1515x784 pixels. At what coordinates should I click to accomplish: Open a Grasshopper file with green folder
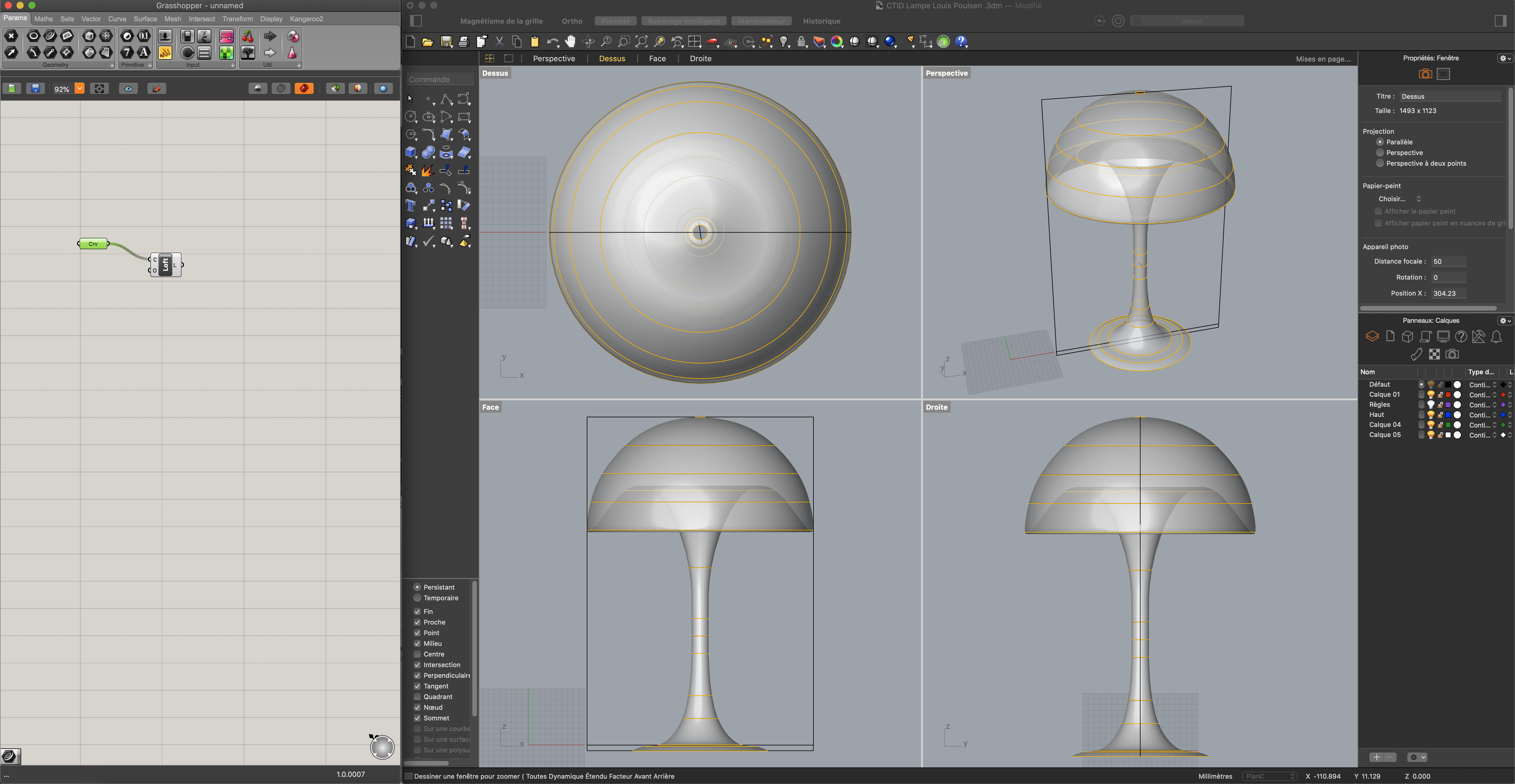[x=12, y=88]
